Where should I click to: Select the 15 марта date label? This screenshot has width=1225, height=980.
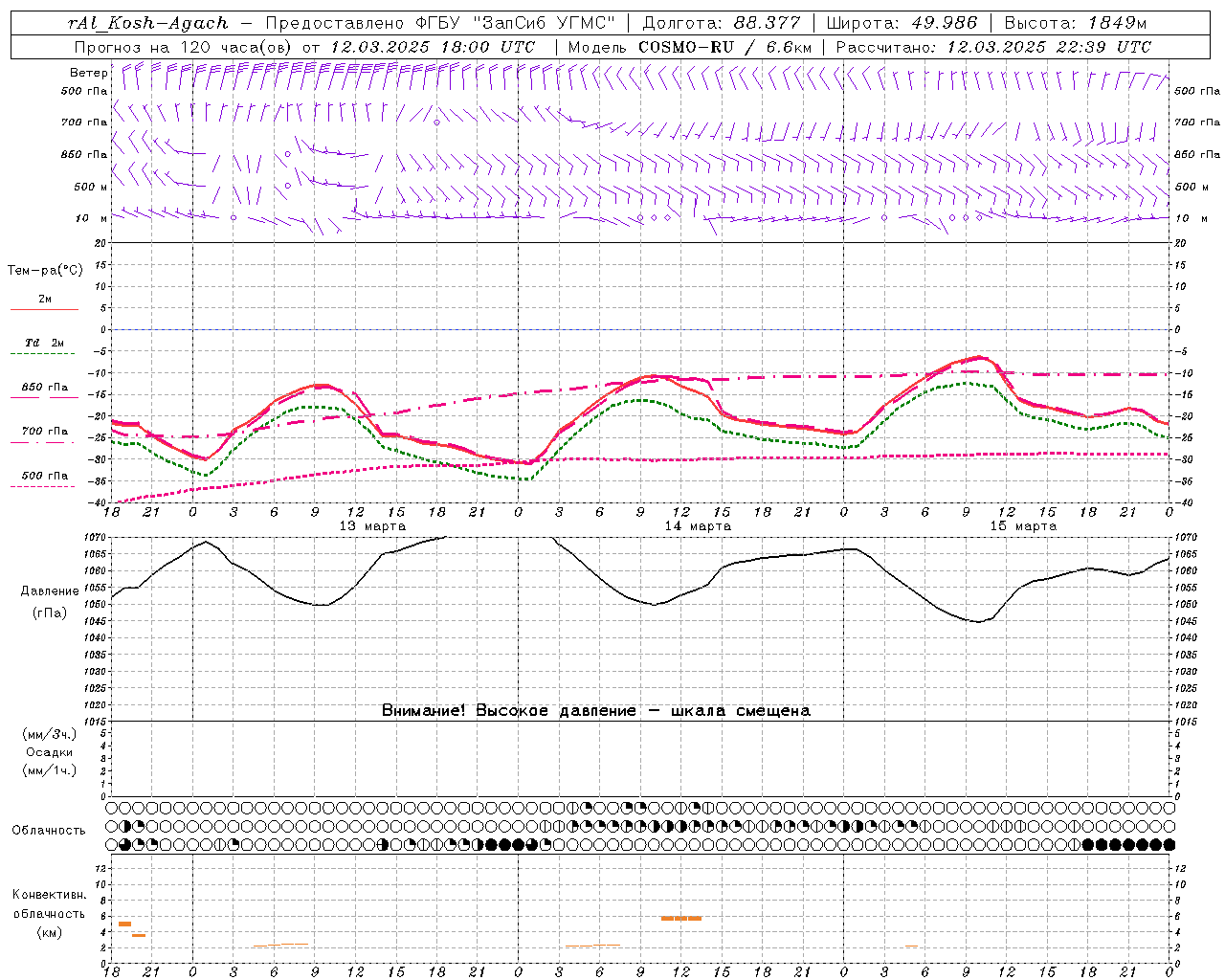coord(1023,526)
